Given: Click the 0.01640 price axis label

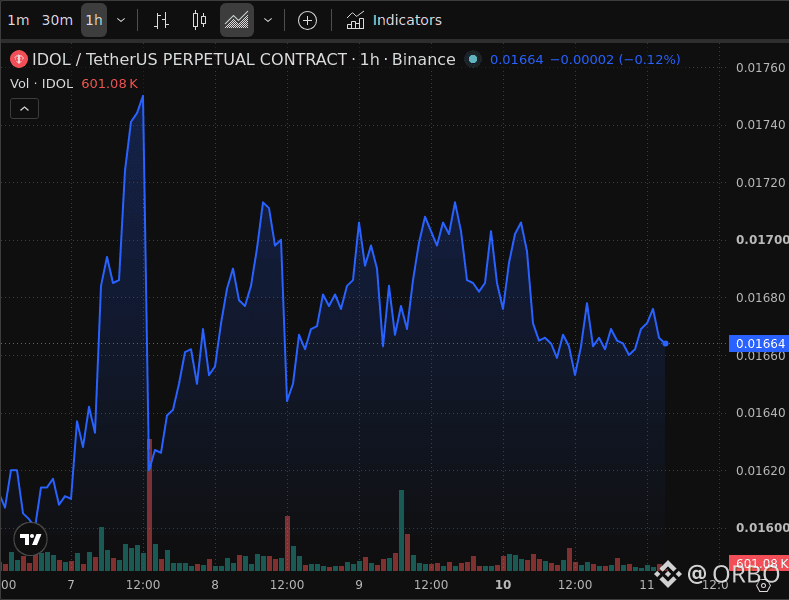Looking at the screenshot, I should click(x=760, y=413).
